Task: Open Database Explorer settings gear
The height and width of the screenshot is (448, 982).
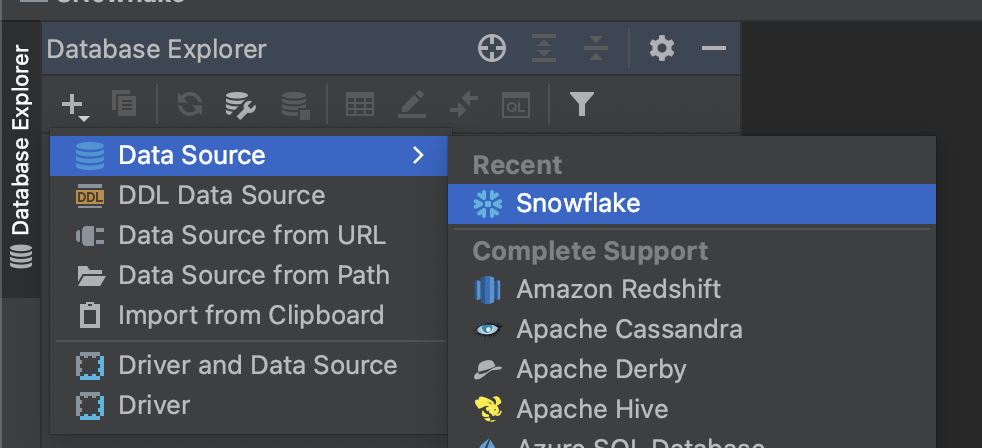Action: (x=662, y=48)
